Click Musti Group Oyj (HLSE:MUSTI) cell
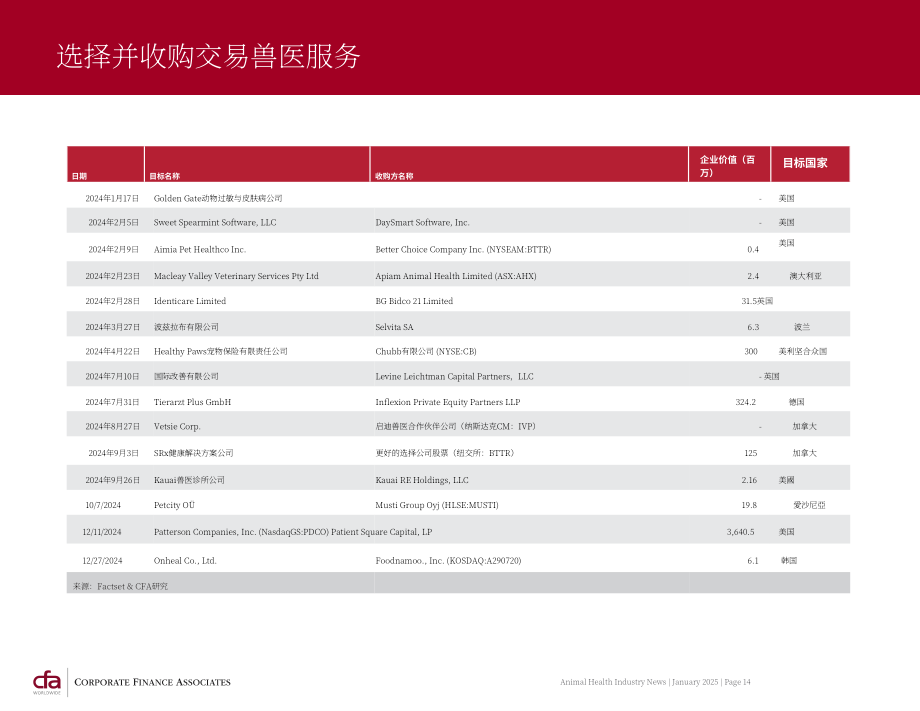Image resolution: width=920 pixels, height=711 pixels. click(437, 505)
